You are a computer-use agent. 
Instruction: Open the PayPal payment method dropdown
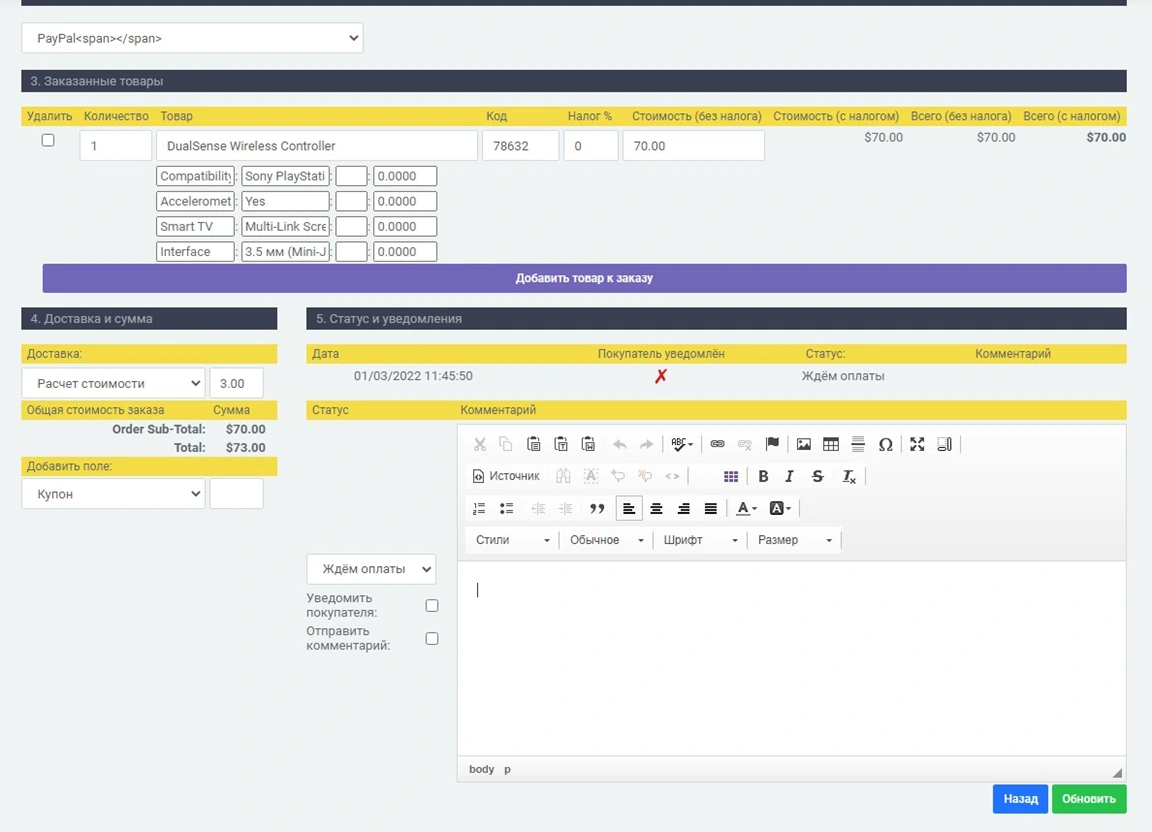click(192, 38)
